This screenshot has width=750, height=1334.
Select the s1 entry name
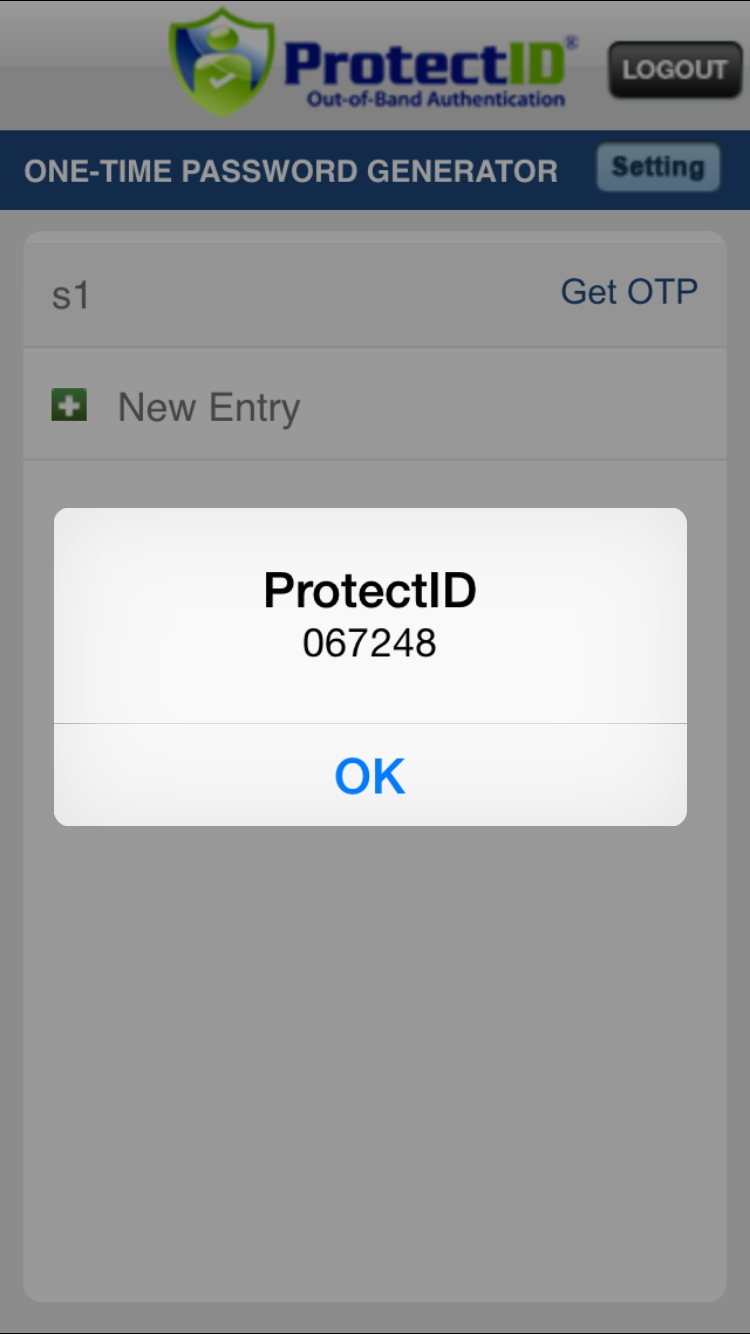(x=71, y=296)
